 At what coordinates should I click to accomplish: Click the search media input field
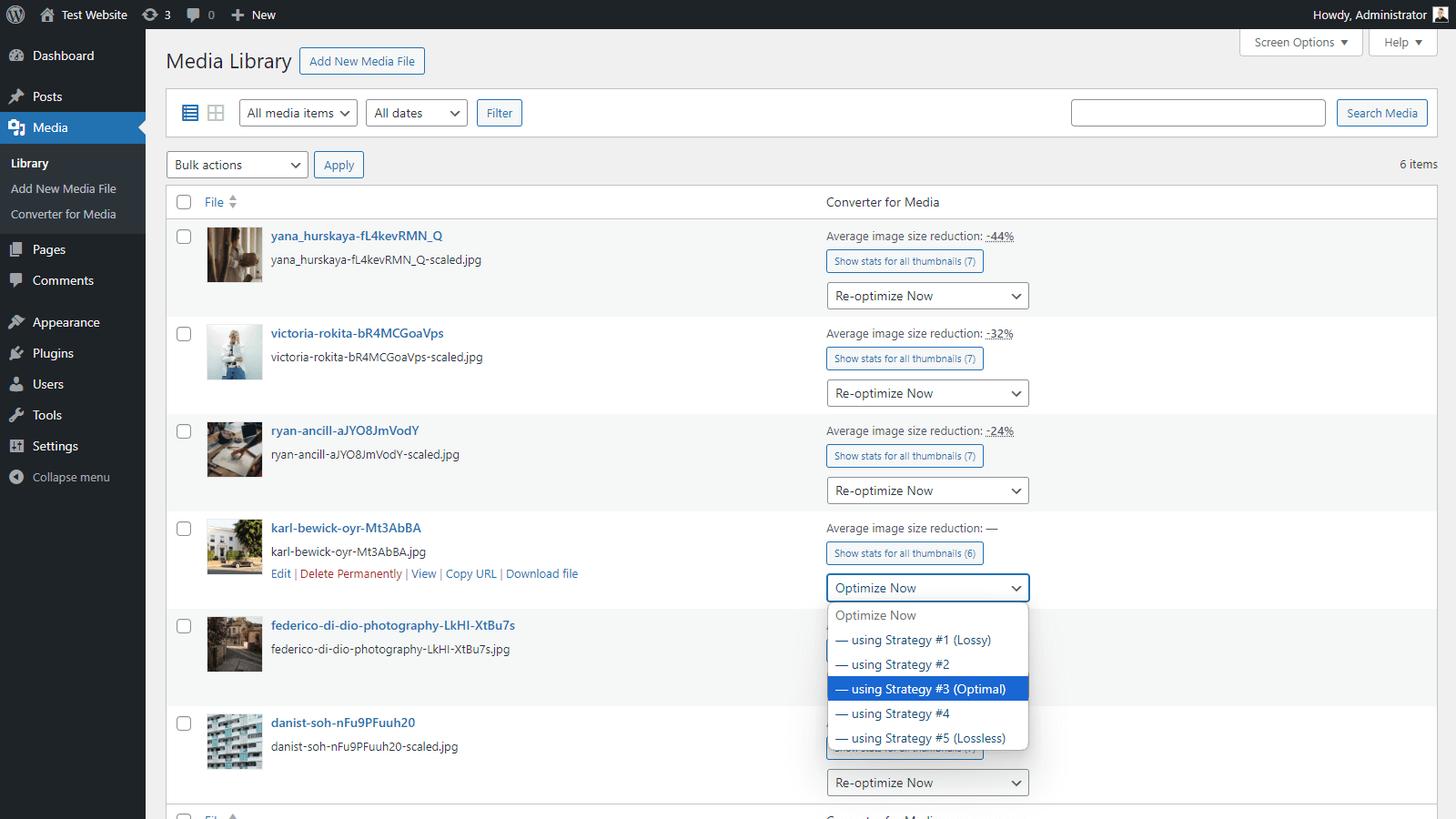click(1198, 113)
